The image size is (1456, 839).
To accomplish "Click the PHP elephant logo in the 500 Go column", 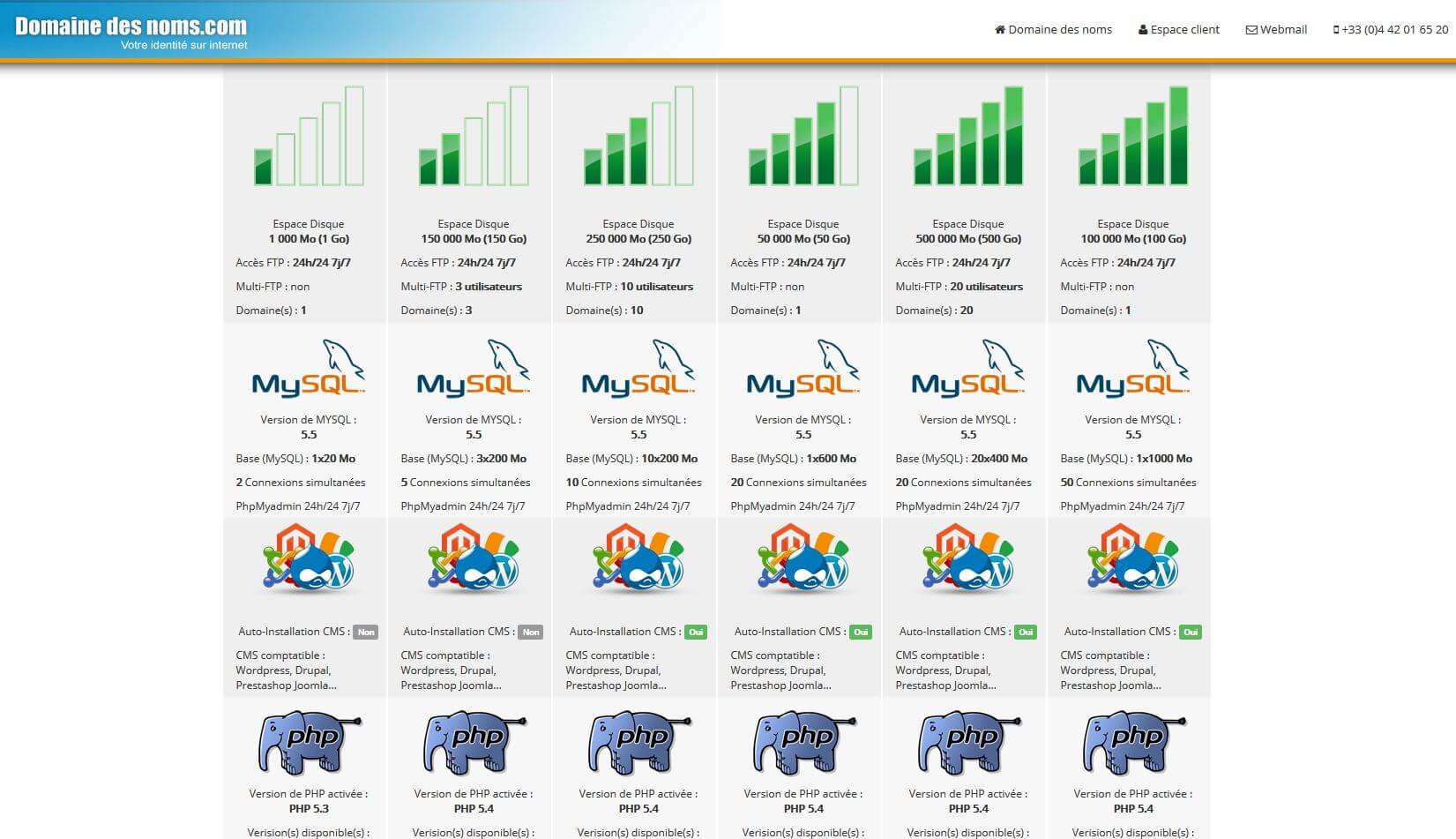I will [968, 744].
